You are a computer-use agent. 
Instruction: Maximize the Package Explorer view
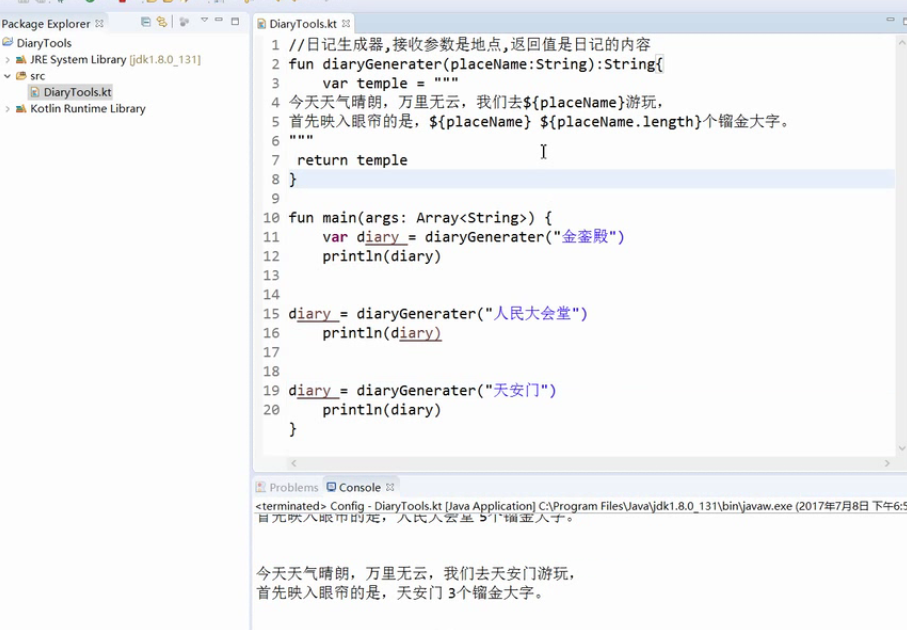pos(235,21)
